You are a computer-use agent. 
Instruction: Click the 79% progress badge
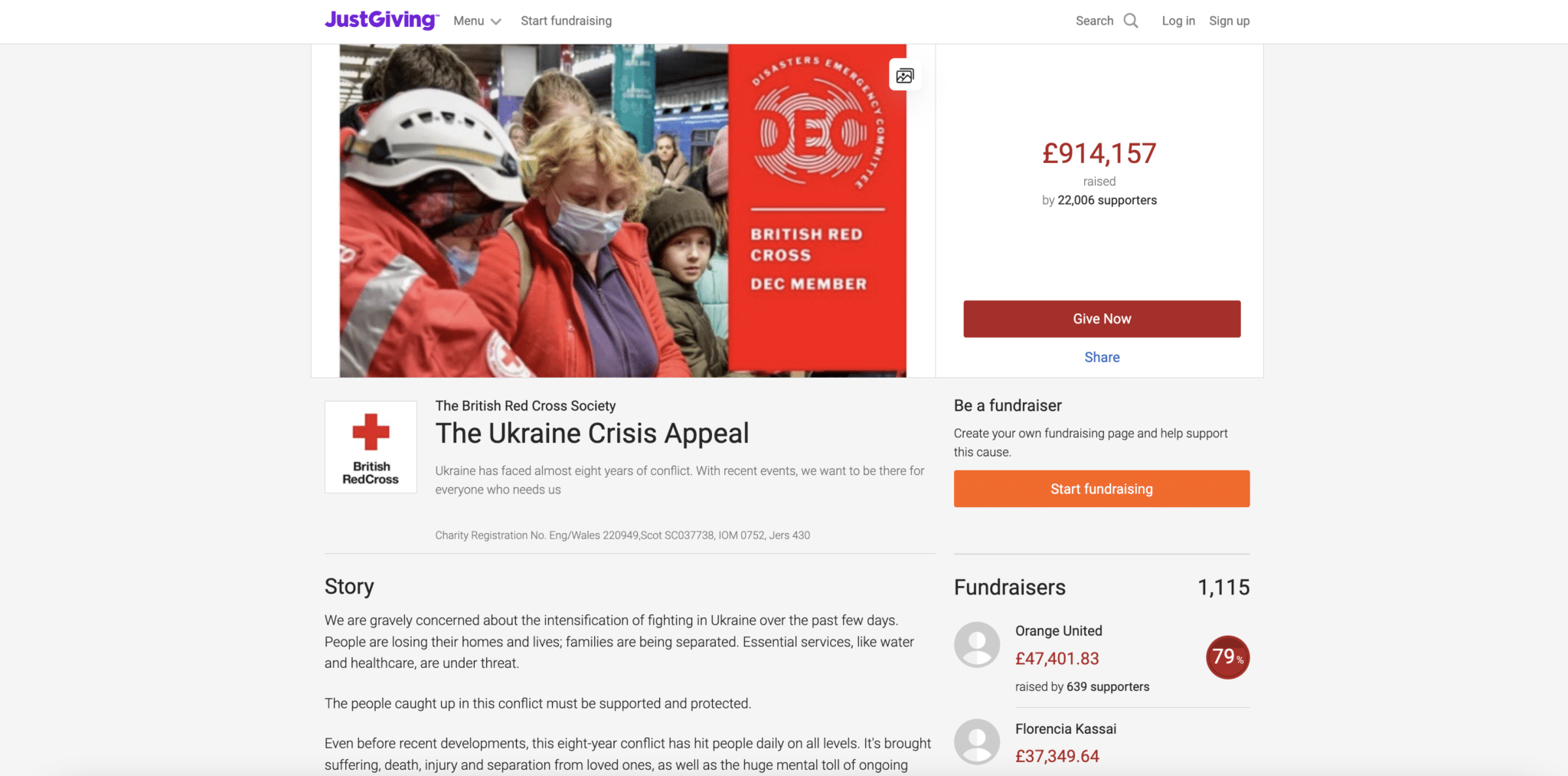(1228, 657)
